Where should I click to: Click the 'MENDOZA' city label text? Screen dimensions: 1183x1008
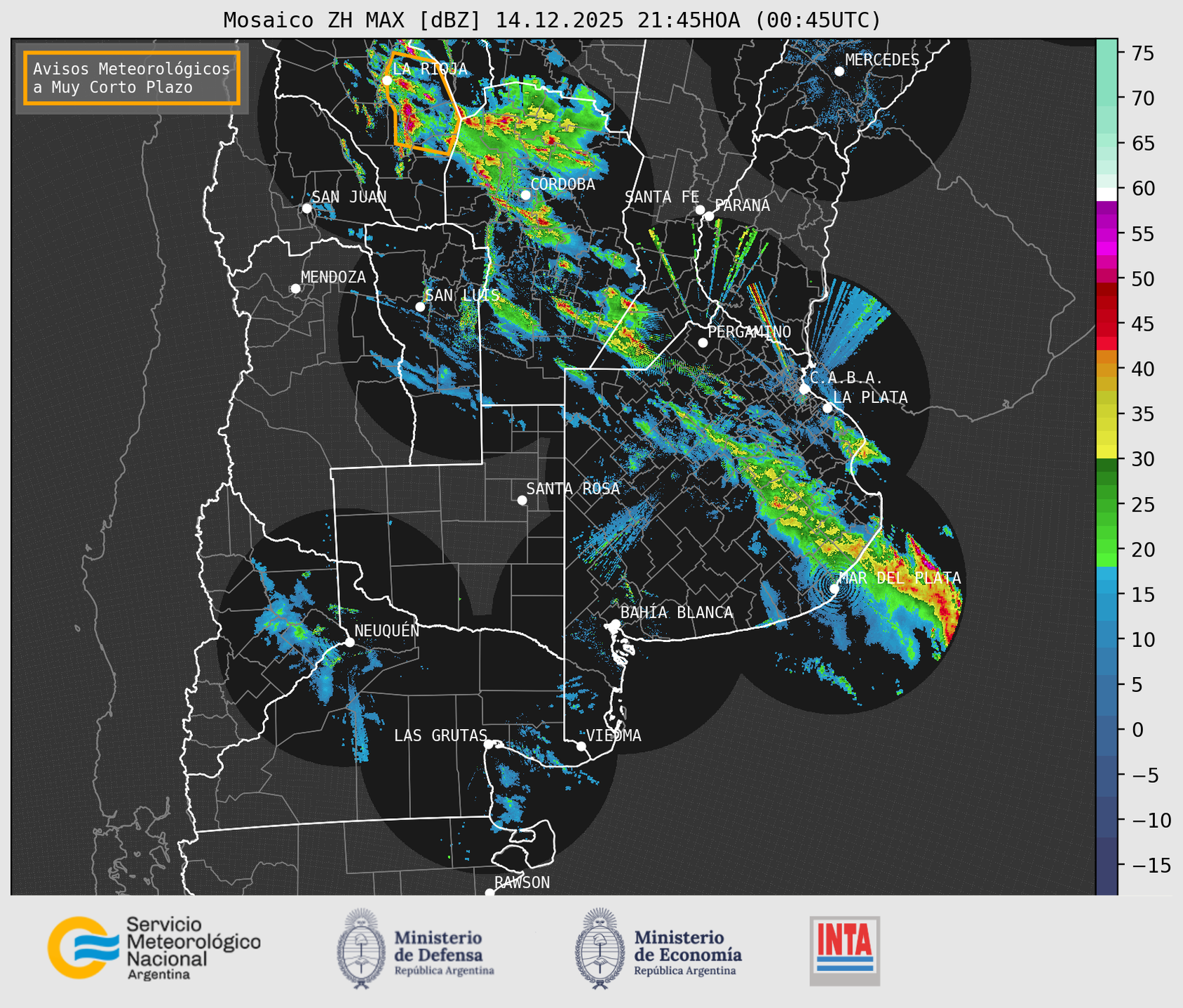point(333,278)
